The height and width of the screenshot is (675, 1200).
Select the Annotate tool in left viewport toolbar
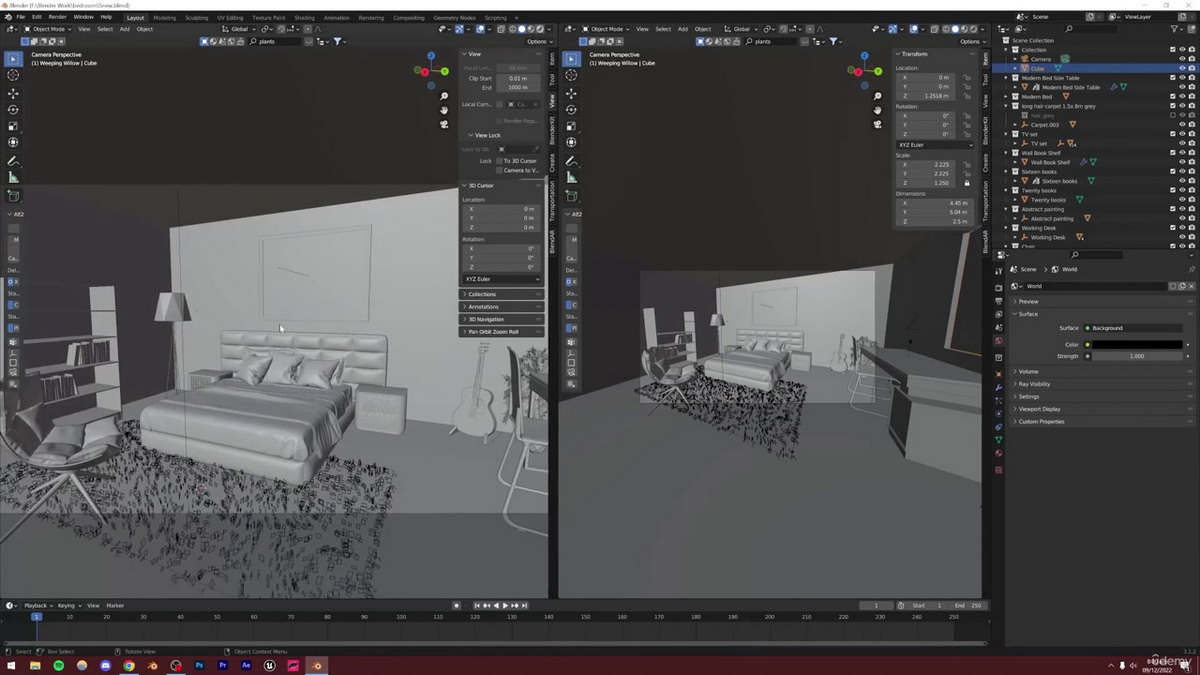click(13, 161)
